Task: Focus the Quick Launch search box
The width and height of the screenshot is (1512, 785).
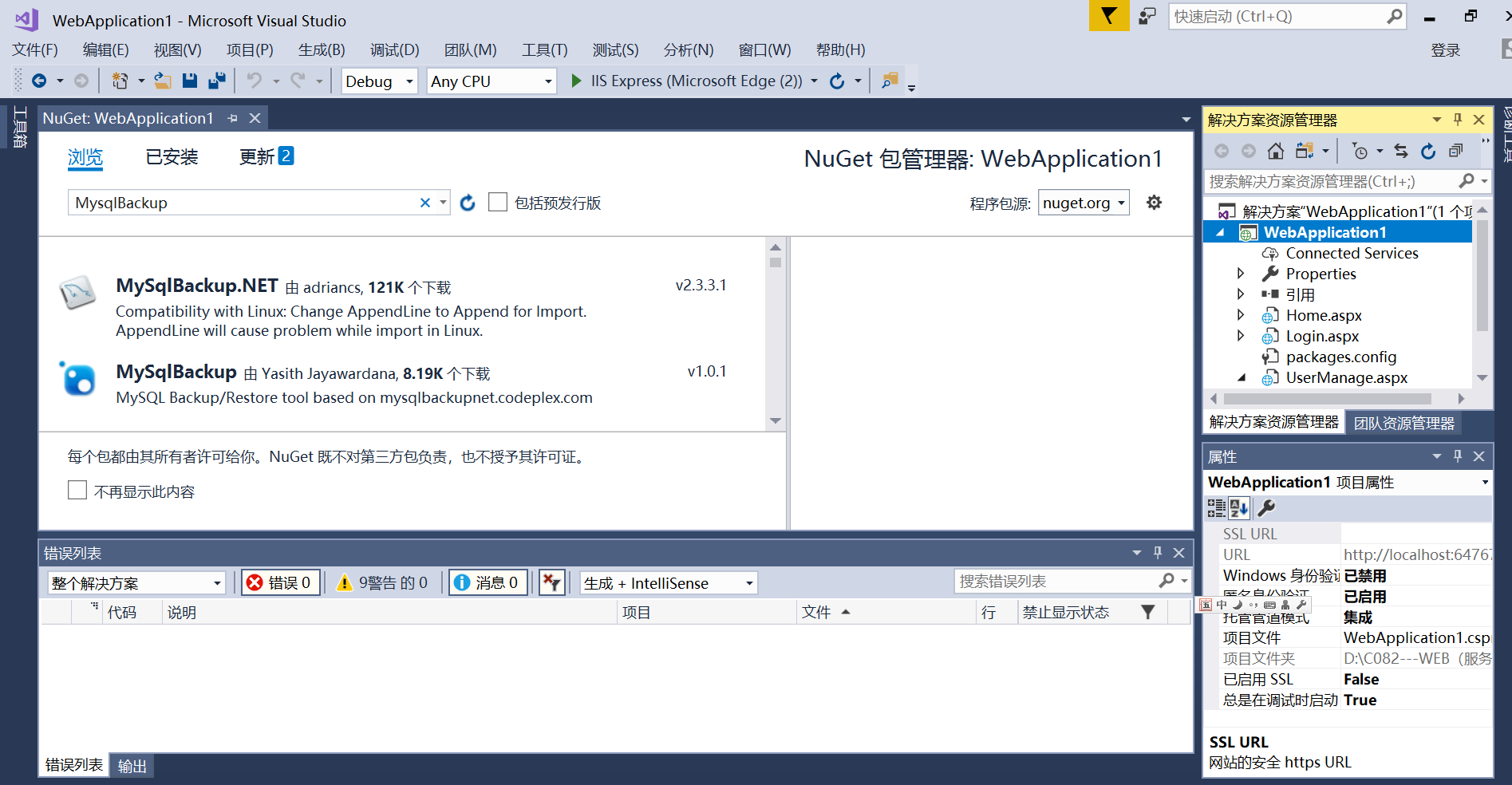Action: click(x=1286, y=16)
